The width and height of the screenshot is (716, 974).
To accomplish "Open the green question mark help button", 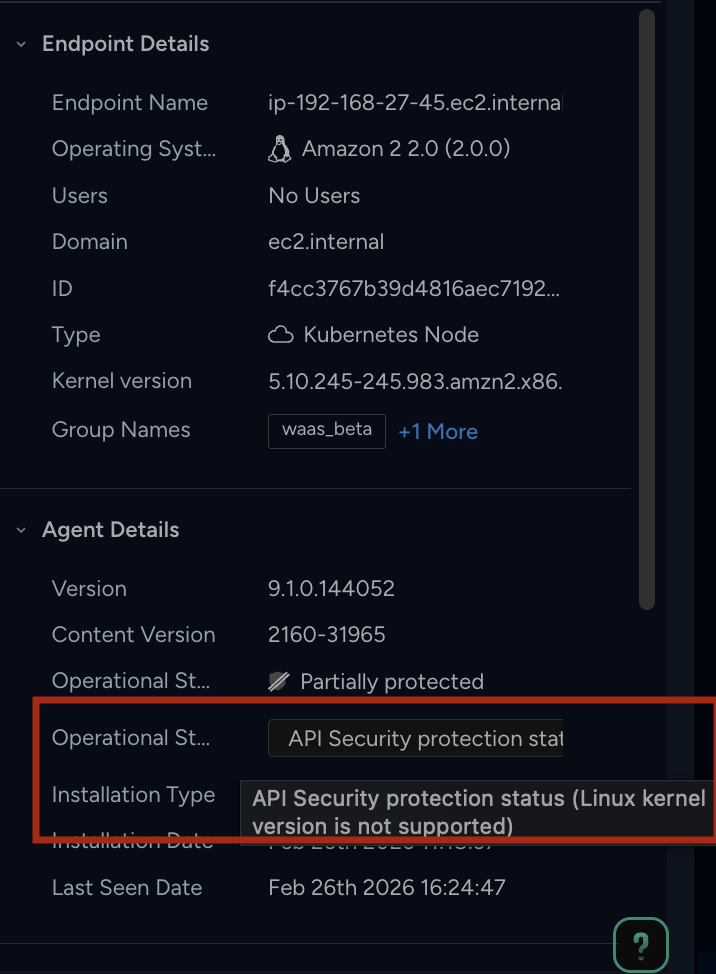I will [x=641, y=944].
